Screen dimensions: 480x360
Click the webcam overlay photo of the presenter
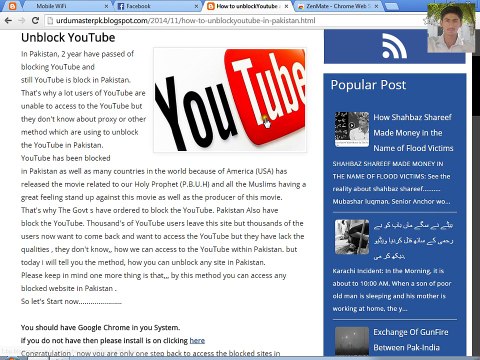pos(451,28)
